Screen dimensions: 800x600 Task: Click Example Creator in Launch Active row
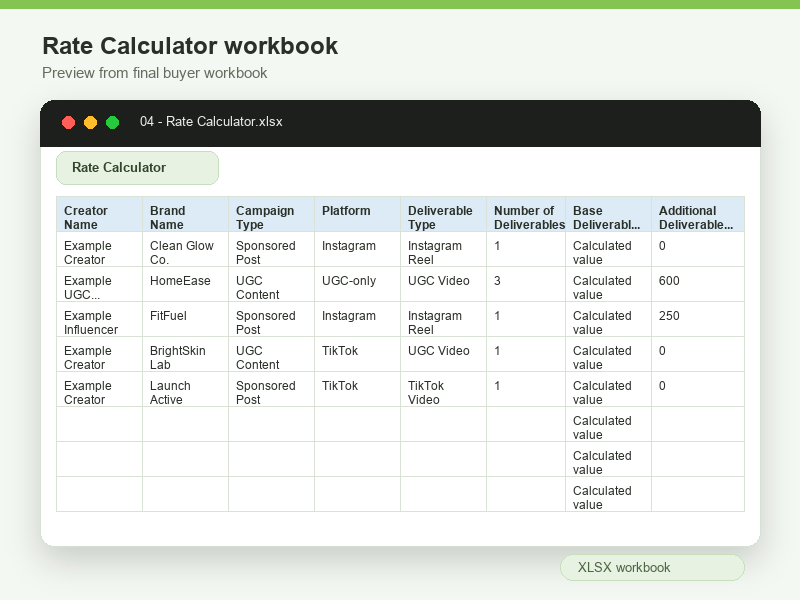click(99, 389)
